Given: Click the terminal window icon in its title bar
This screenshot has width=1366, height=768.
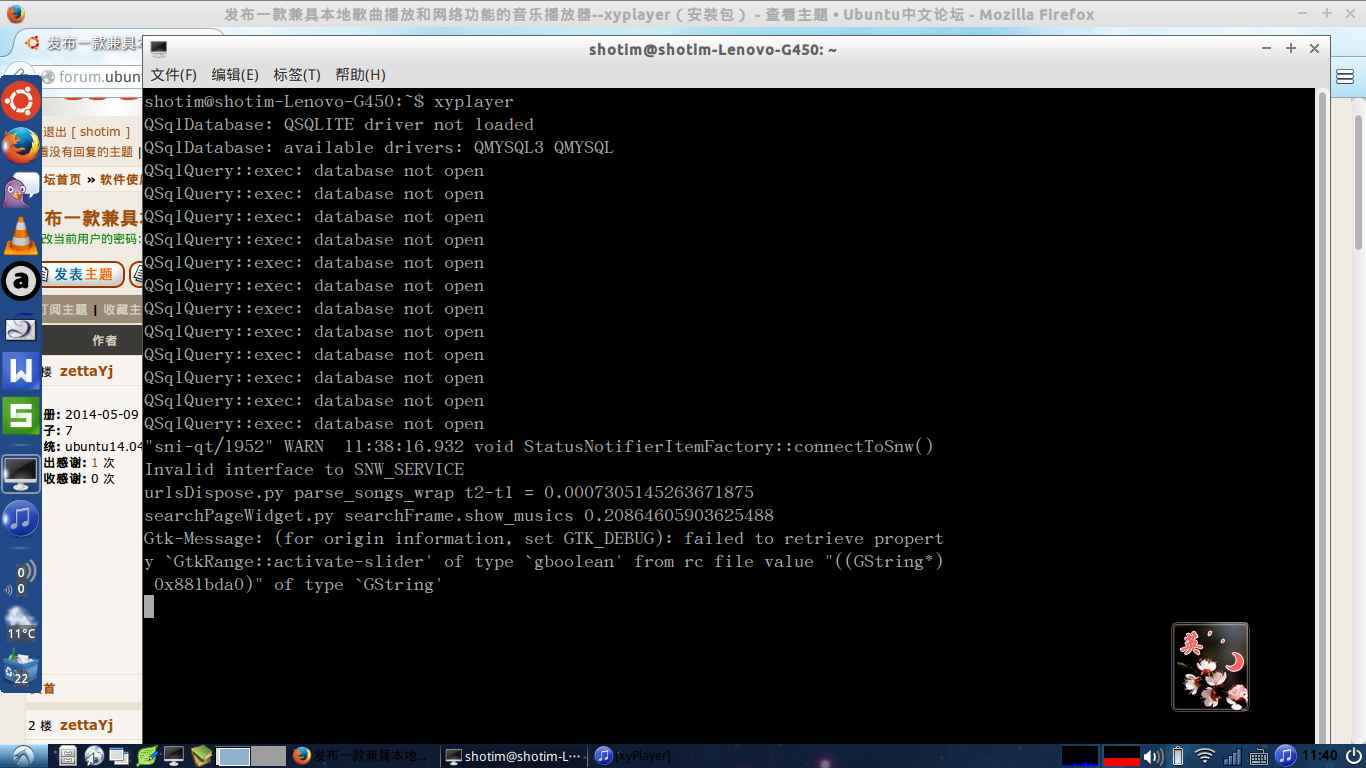Looking at the screenshot, I should [x=158, y=49].
